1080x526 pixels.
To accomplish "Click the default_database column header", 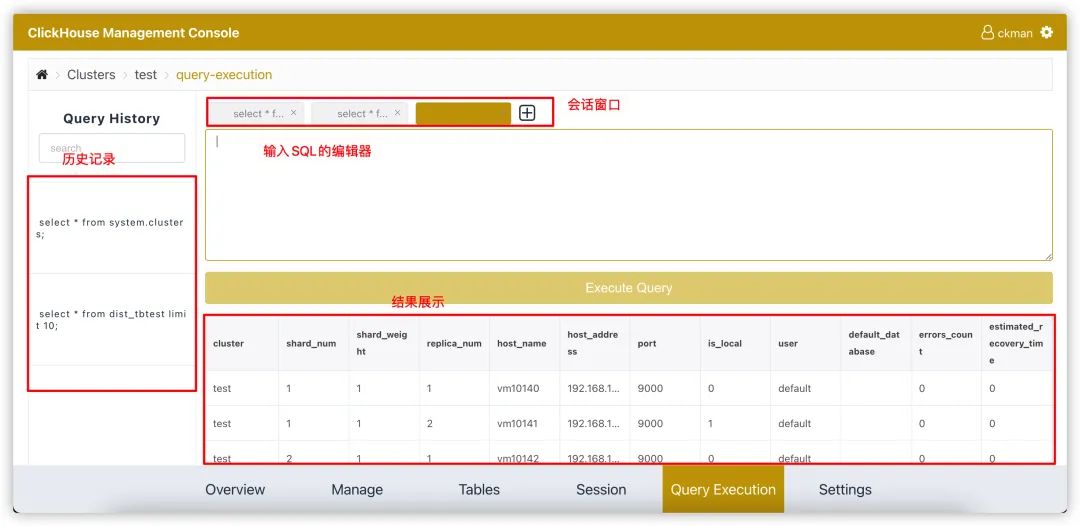I will coord(875,343).
